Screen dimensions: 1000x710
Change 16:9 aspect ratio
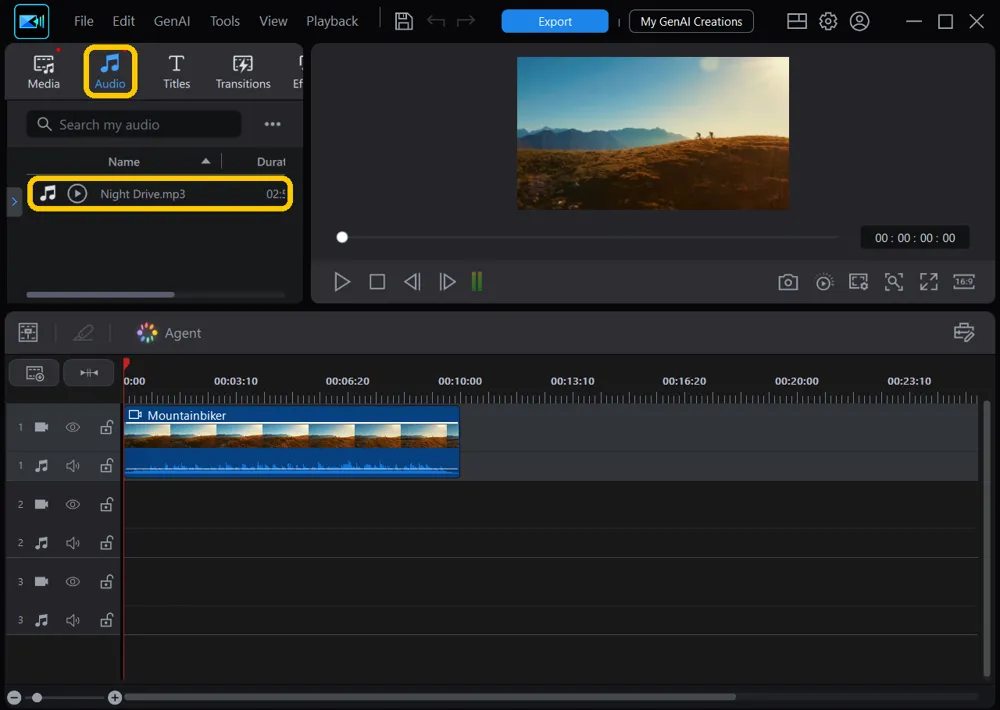(x=964, y=282)
